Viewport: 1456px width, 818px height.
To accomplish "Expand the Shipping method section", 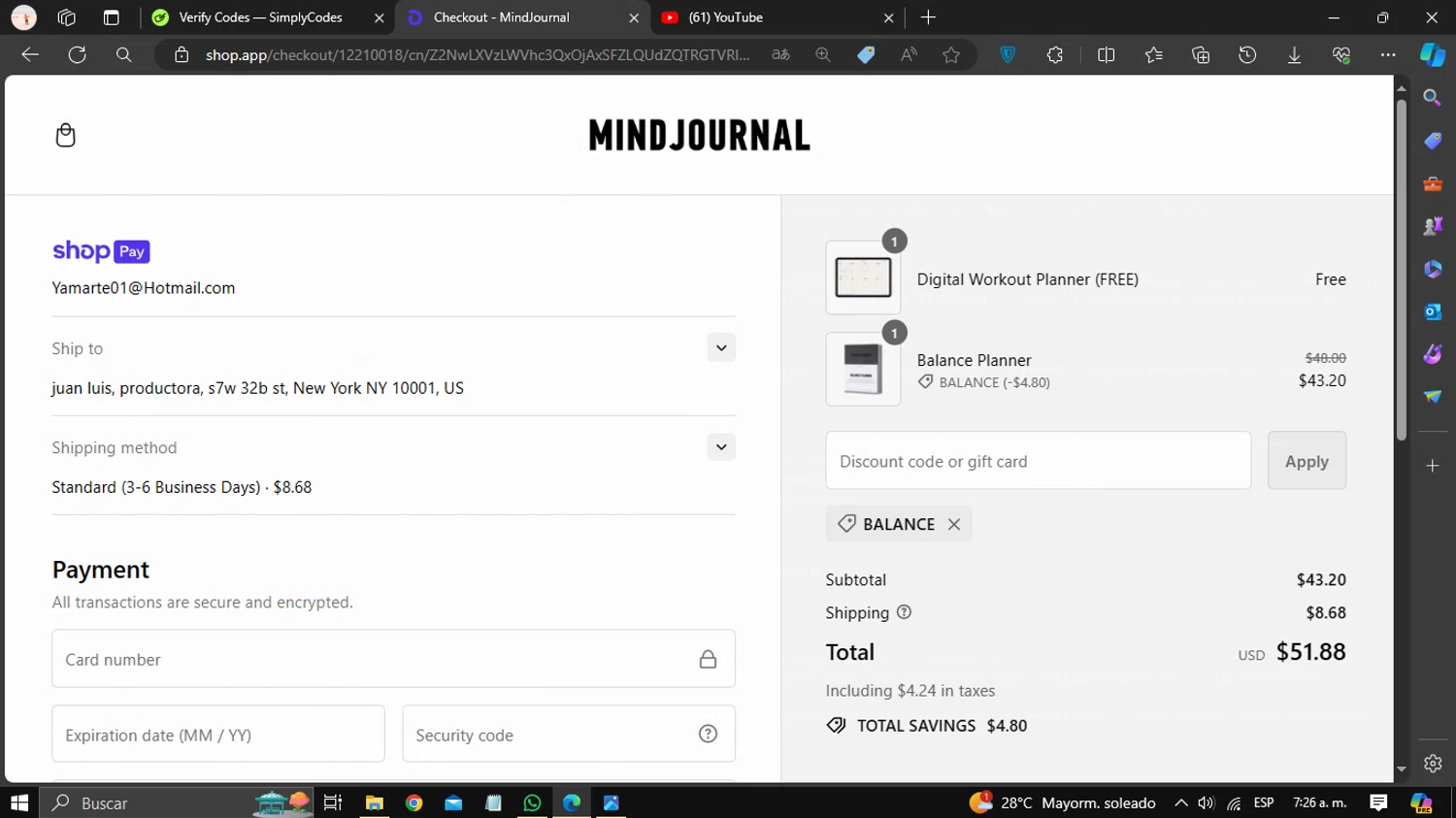I will click(721, 447).
